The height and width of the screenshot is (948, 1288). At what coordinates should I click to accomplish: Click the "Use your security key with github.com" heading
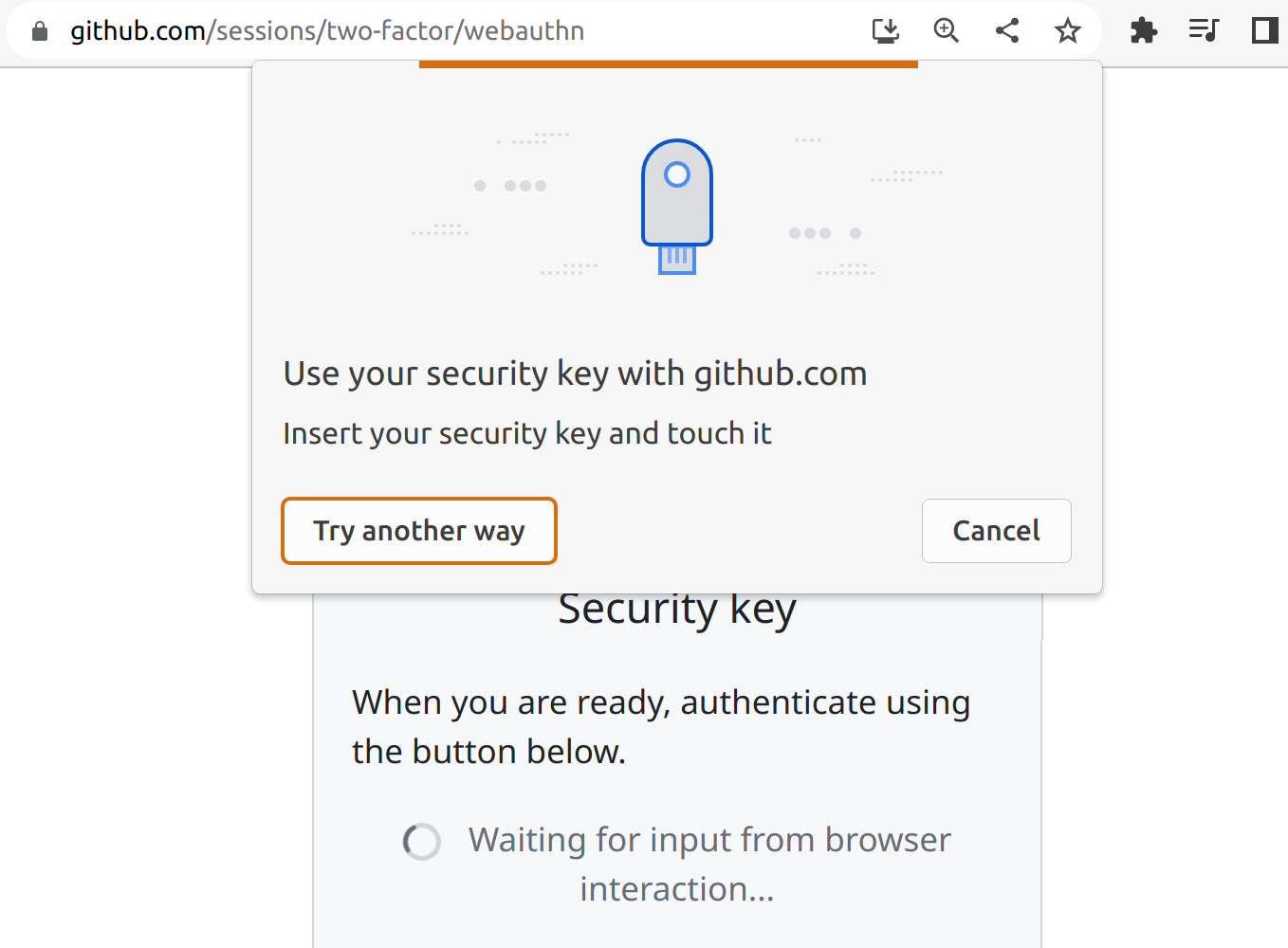pyautogui.click(x=575, y=374)
